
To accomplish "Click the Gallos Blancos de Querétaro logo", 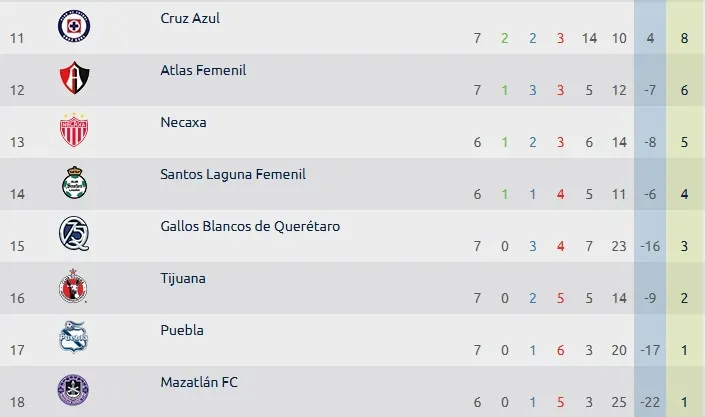I will pyautogui.click(x=74, y=234).
